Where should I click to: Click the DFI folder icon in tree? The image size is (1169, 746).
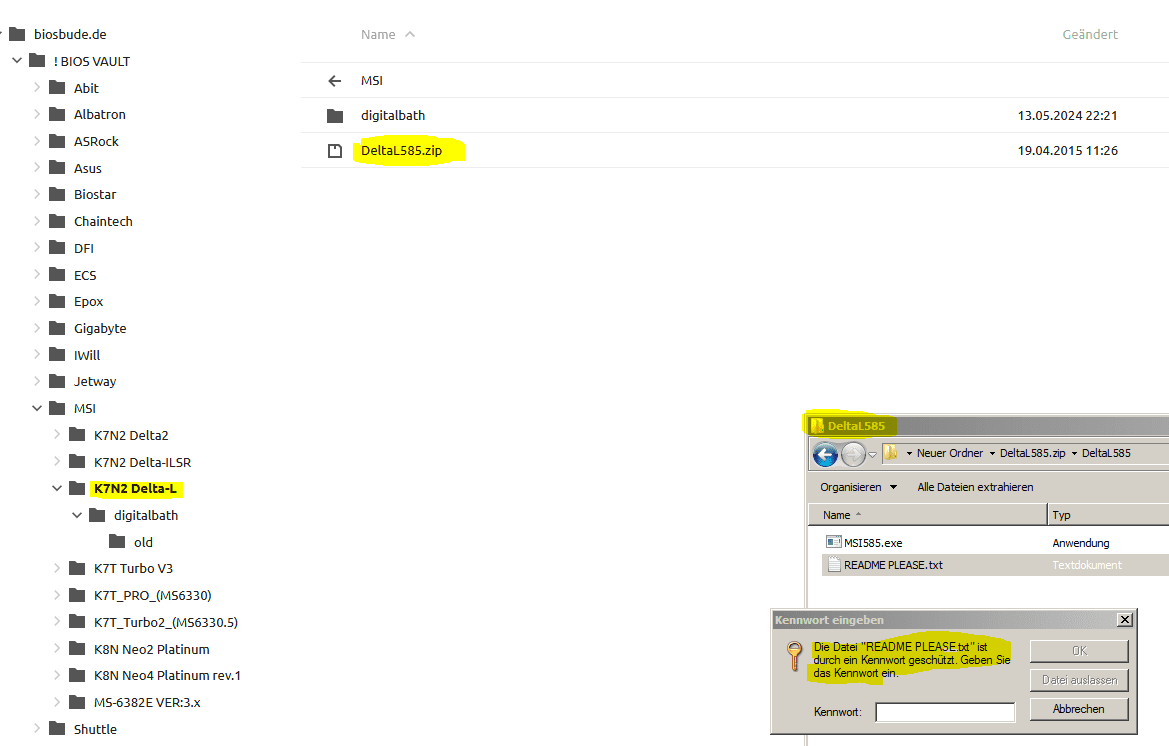pos(57,247)
